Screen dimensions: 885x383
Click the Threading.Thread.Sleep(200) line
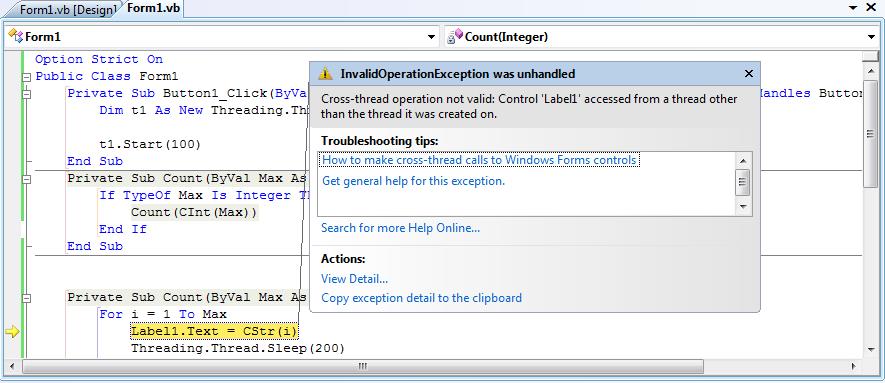pos(238,348)
